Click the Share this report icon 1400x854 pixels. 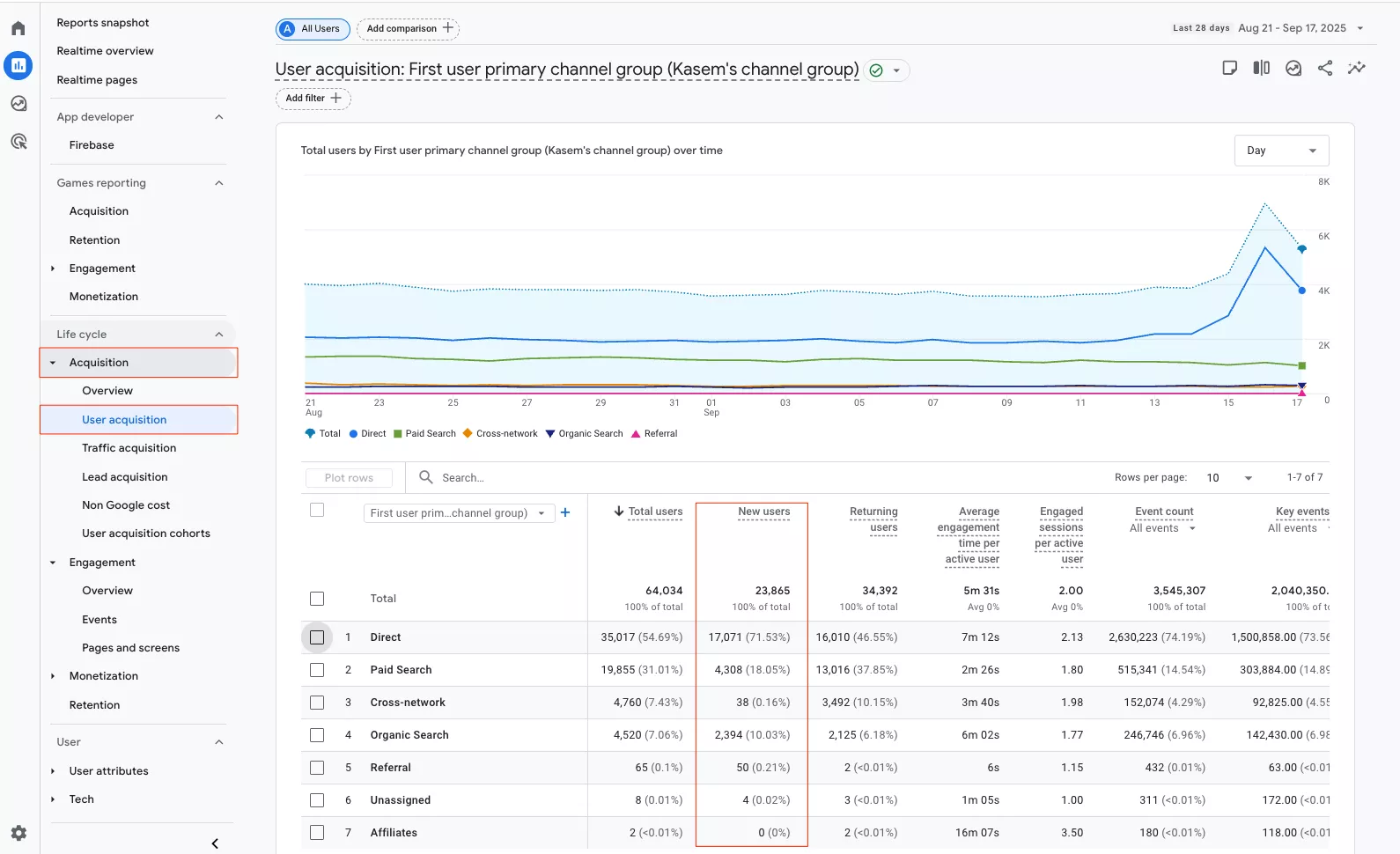[1325, 69]
